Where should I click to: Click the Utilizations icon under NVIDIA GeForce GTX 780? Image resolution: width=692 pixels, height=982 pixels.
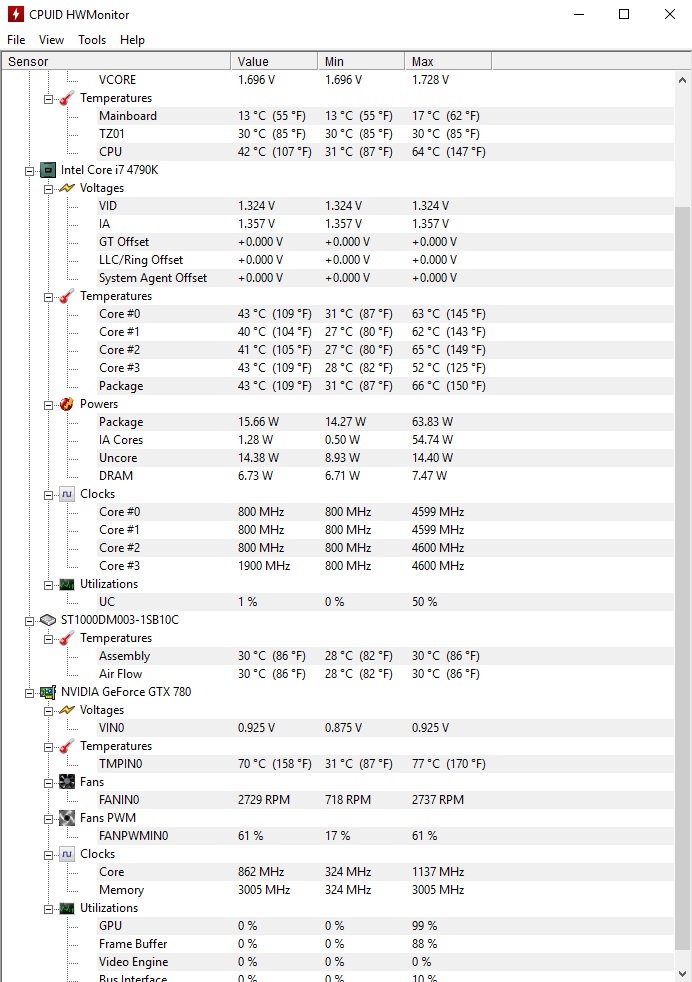click(x=67, y=908)
